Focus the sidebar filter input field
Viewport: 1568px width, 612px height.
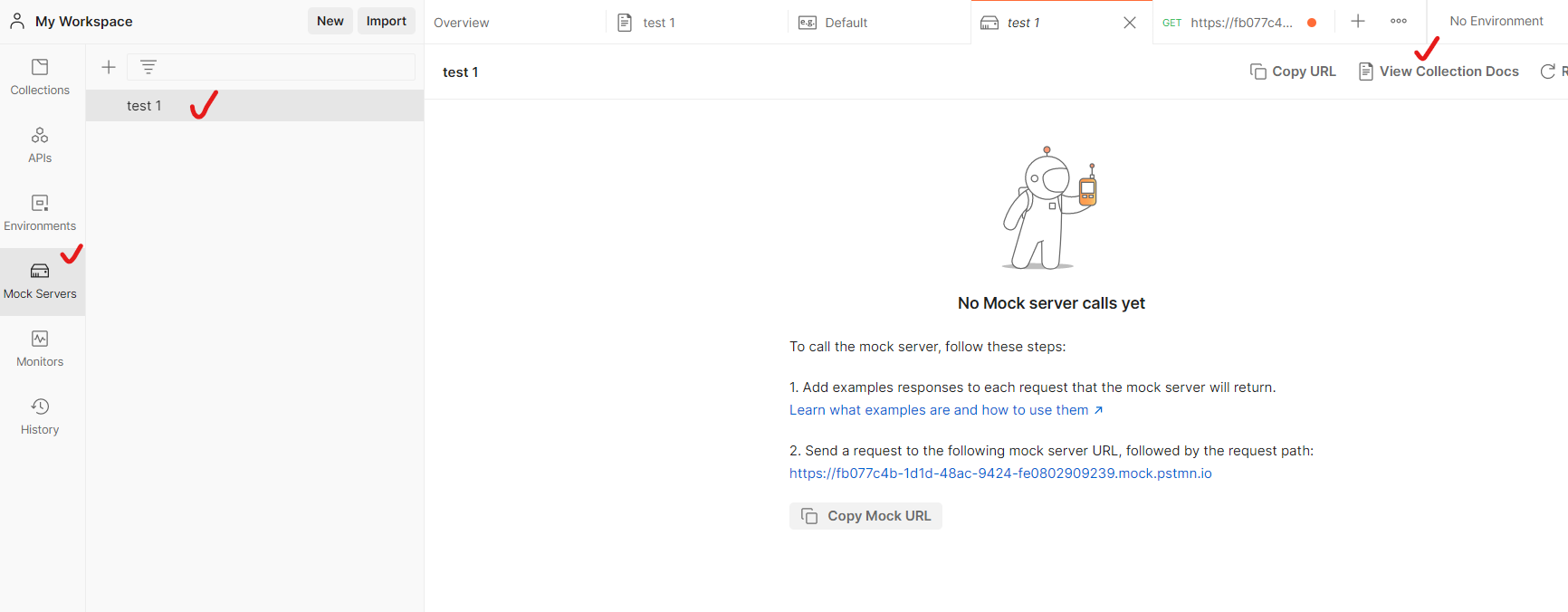point(271,67)
